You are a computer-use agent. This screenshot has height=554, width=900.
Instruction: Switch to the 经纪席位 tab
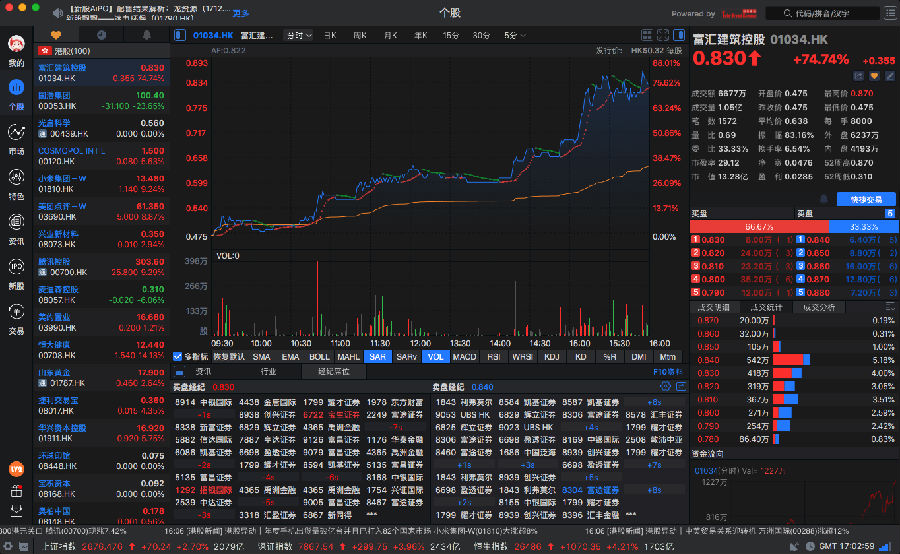click(334, 371)
